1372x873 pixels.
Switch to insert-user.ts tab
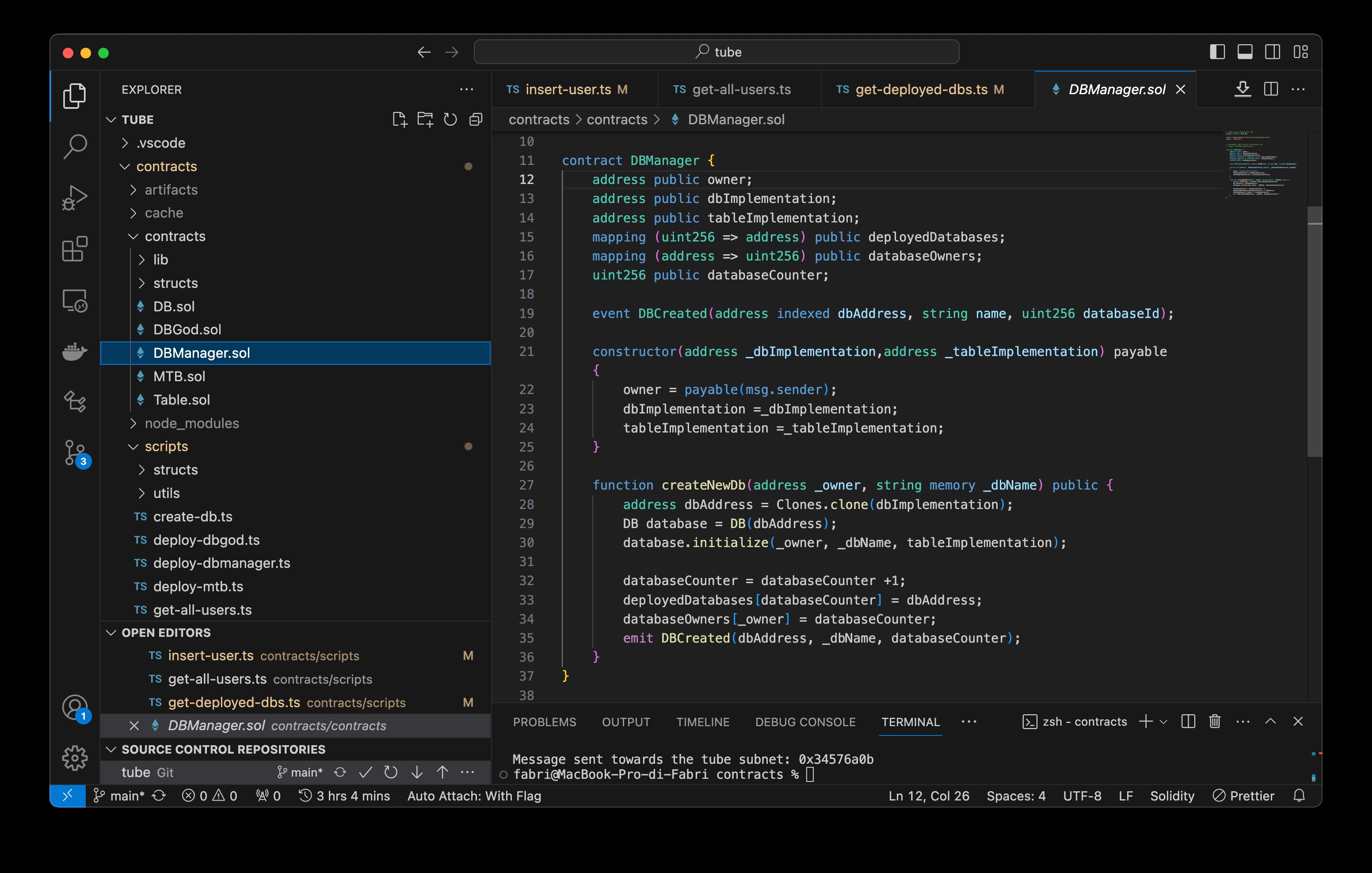574,89
